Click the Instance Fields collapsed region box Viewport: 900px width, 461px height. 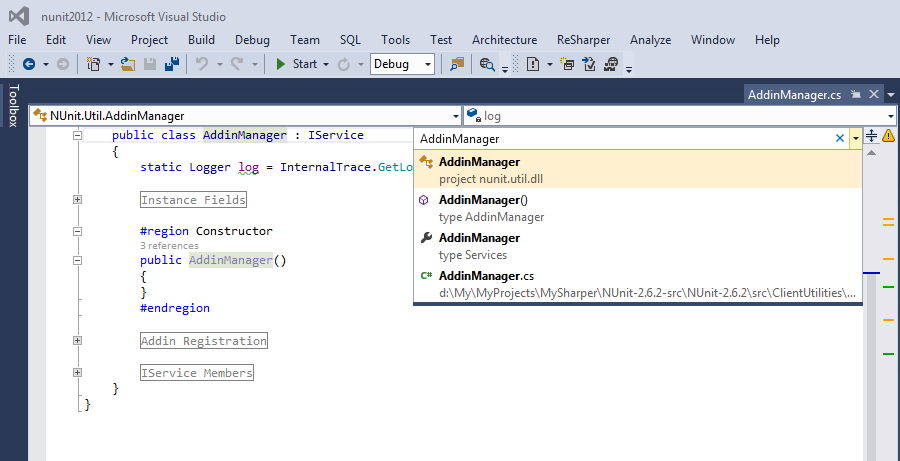click(193, 200)
